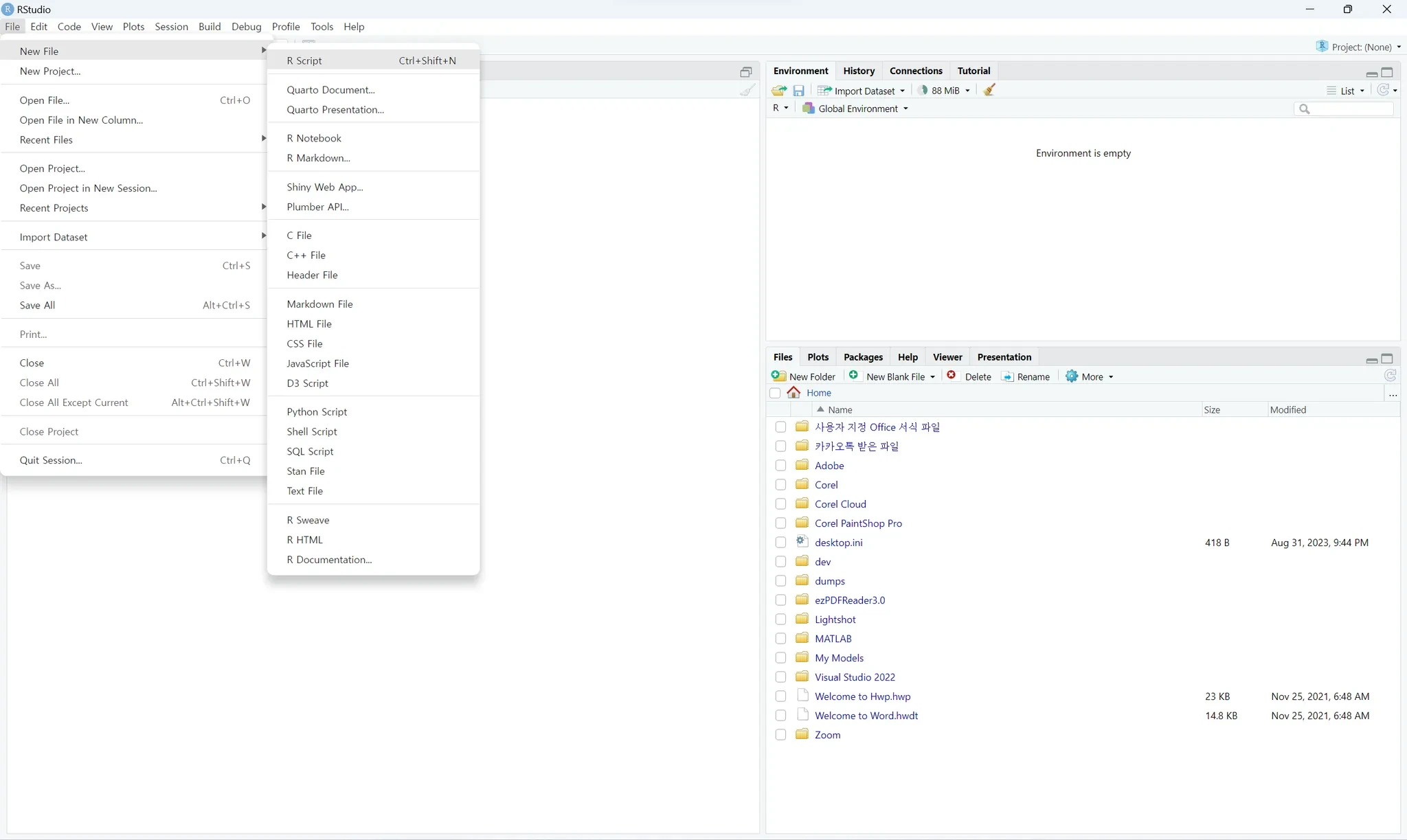Screen dimensions: 1407x840
Task: Click Open File... in File menu
Action: click(135, 100)
